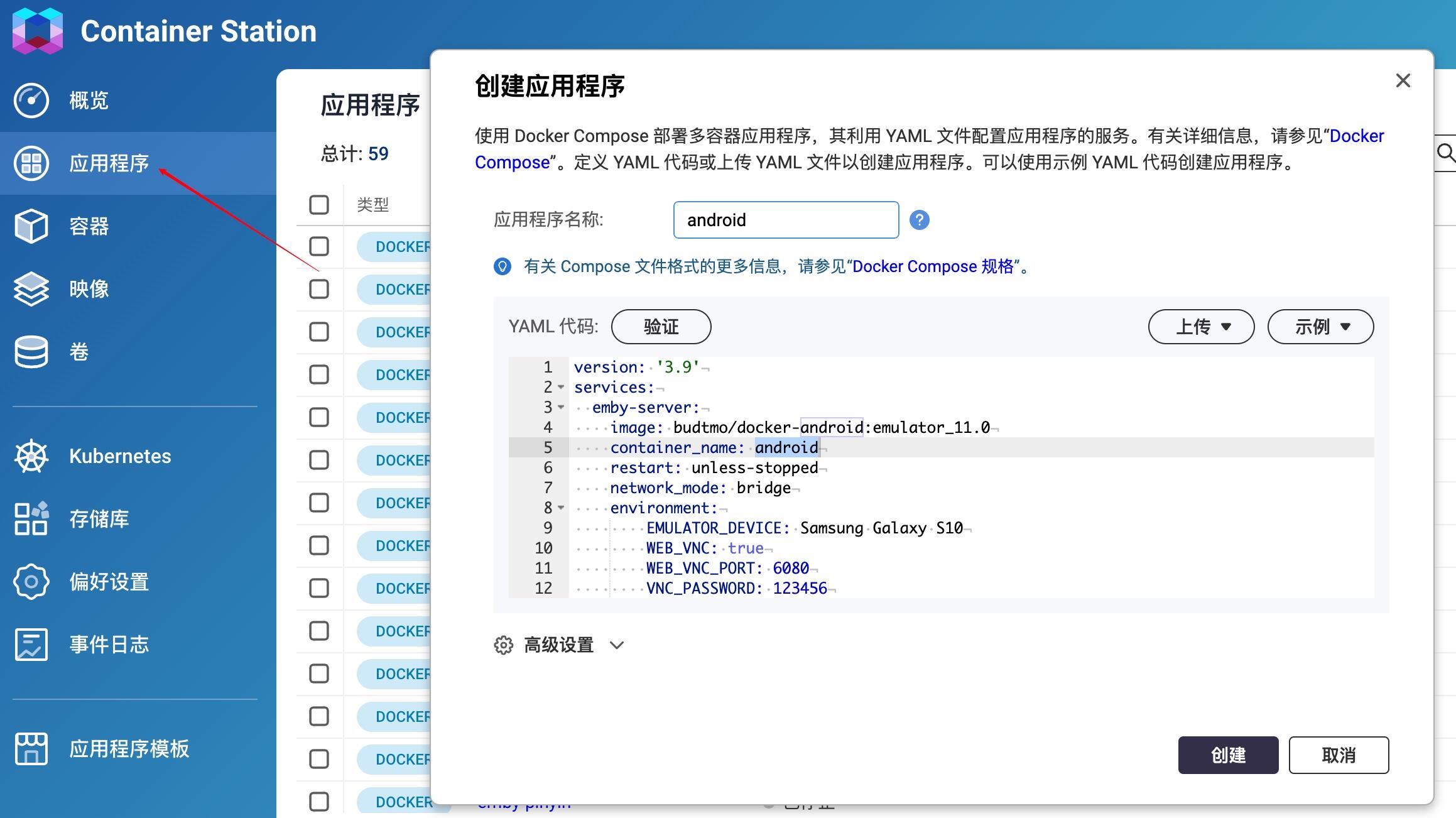Click the 创建 create button

tap(1227, 755)
